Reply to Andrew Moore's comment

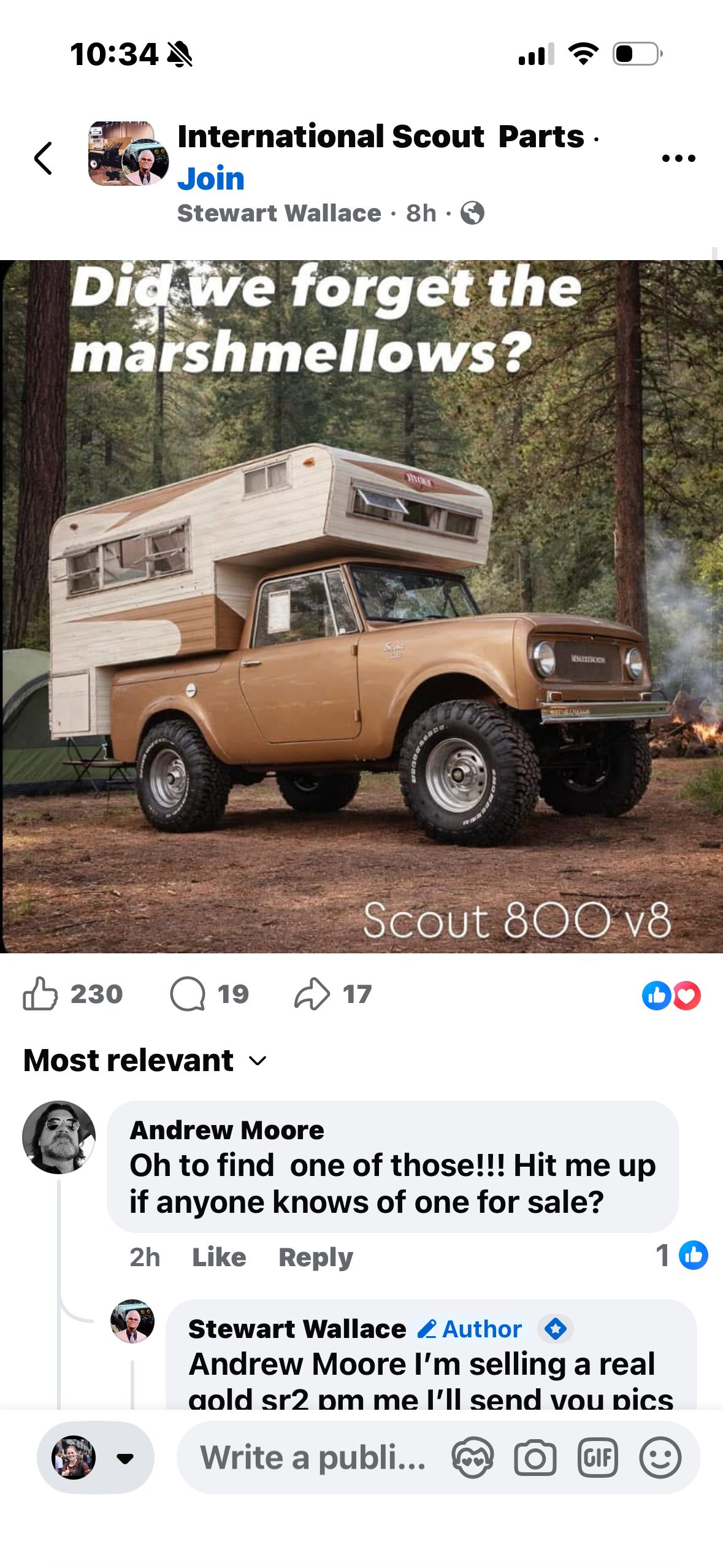click(316, 1258)
